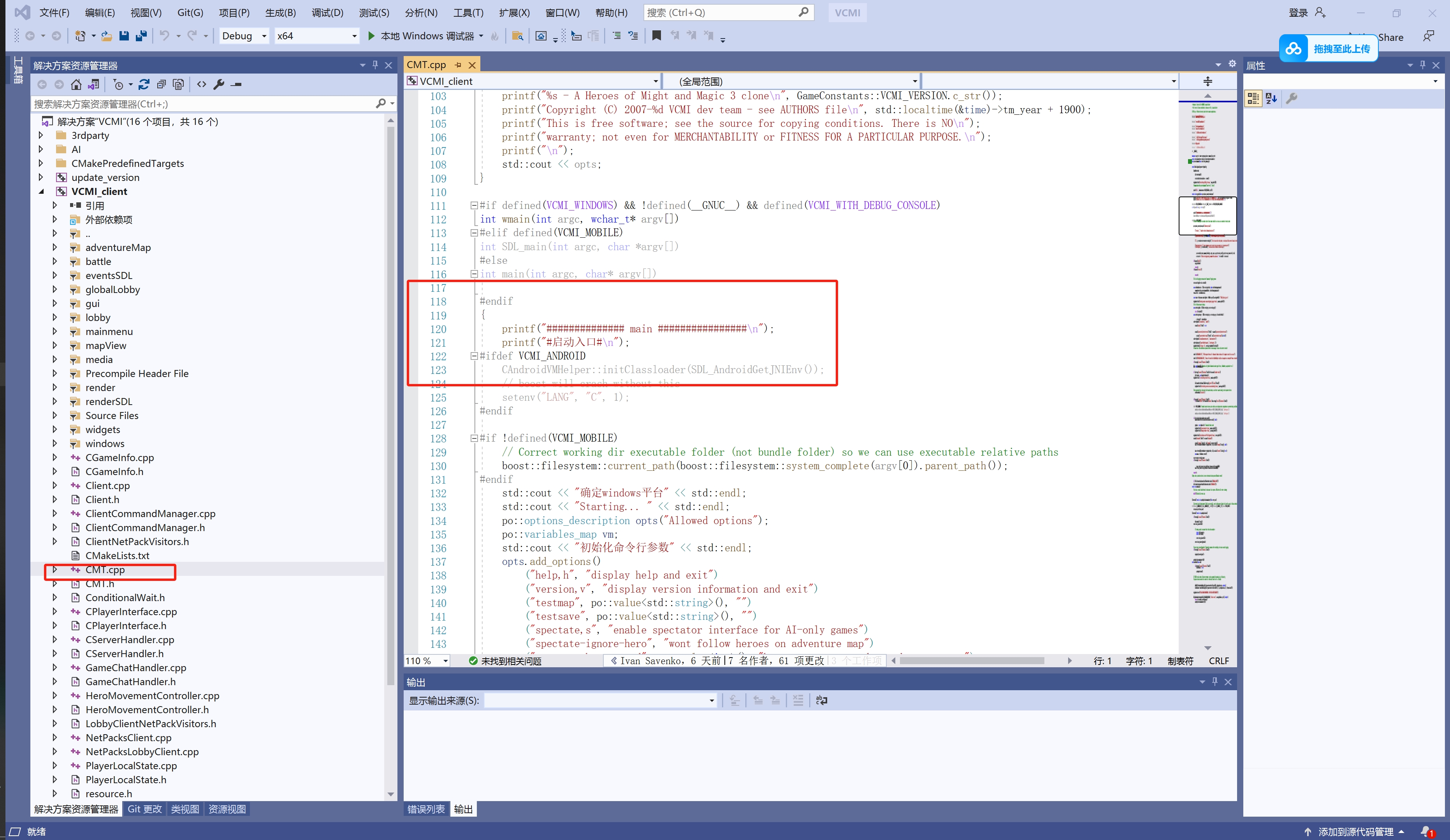Click the editor horizontal scrollbar thumb
Screen dimensions: 1450x840
971,661
